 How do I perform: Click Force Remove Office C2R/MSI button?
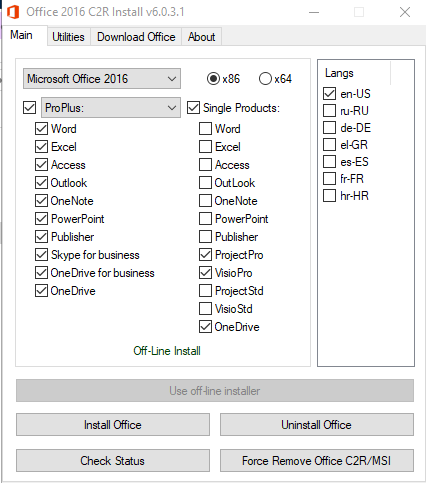[x=317, y=461]
